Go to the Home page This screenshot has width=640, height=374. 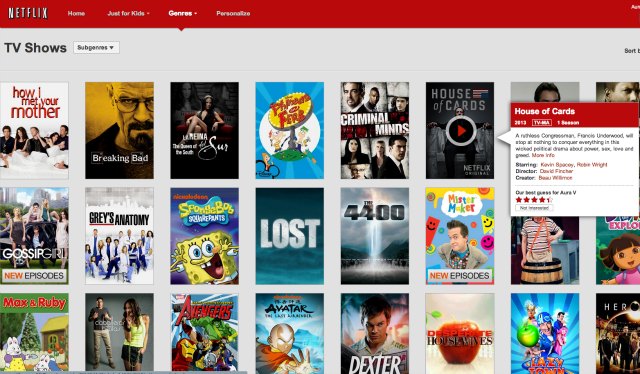tap(76, 13)
